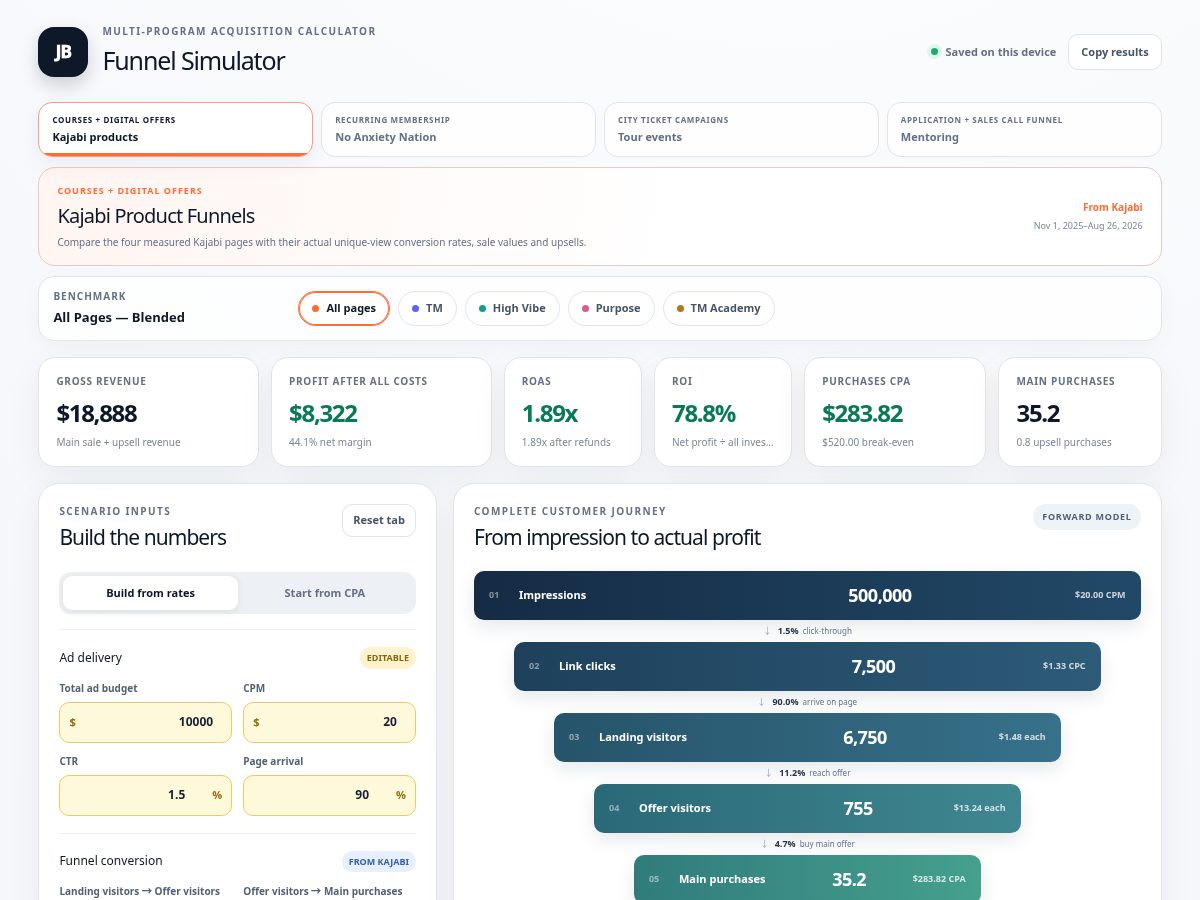Click the Purchases CPA $283.82 value

pos(863,413)
